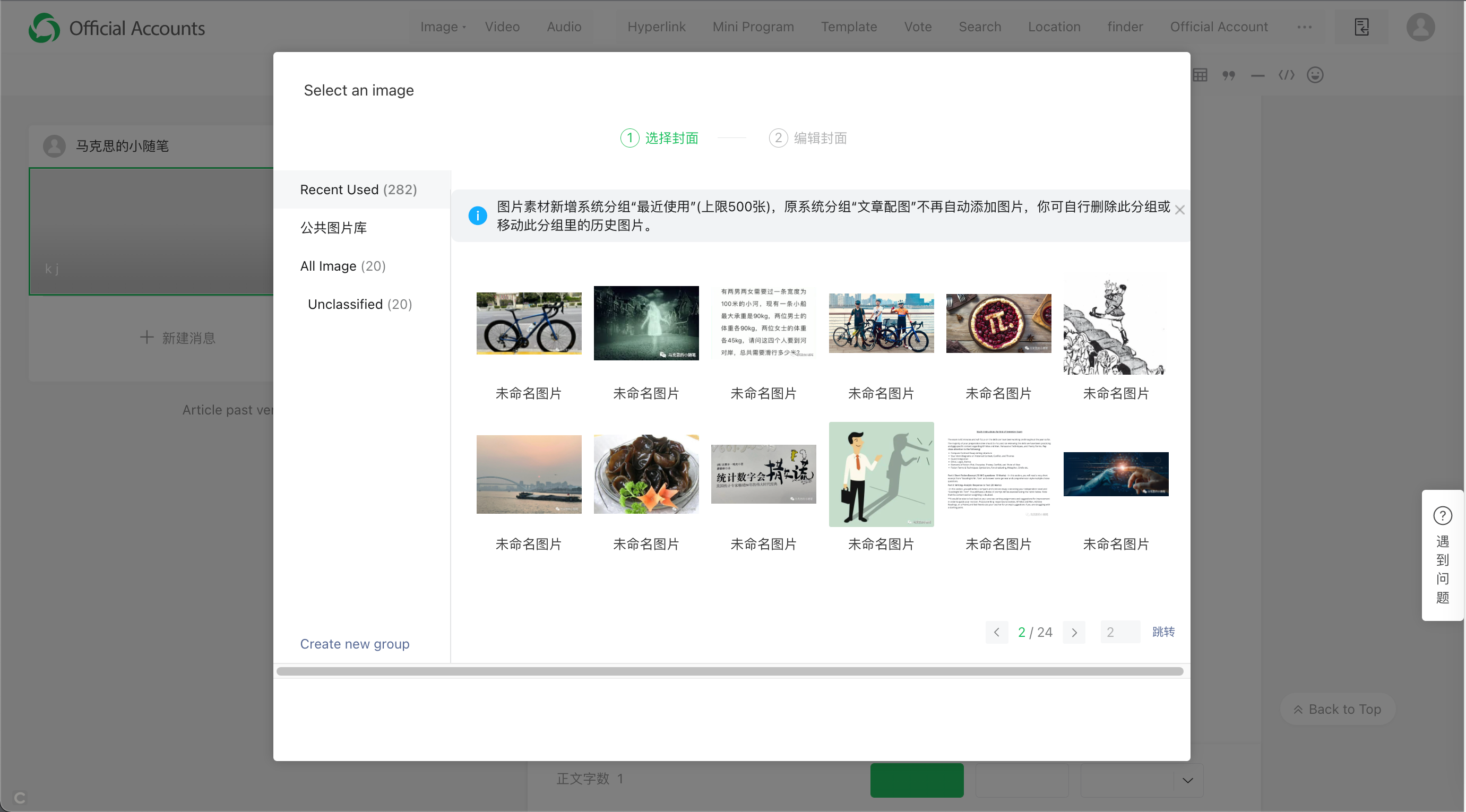Viewport: 1466px width, 812px height.
Task: Insert a horizontal divider line
Action: [1258, 75]
